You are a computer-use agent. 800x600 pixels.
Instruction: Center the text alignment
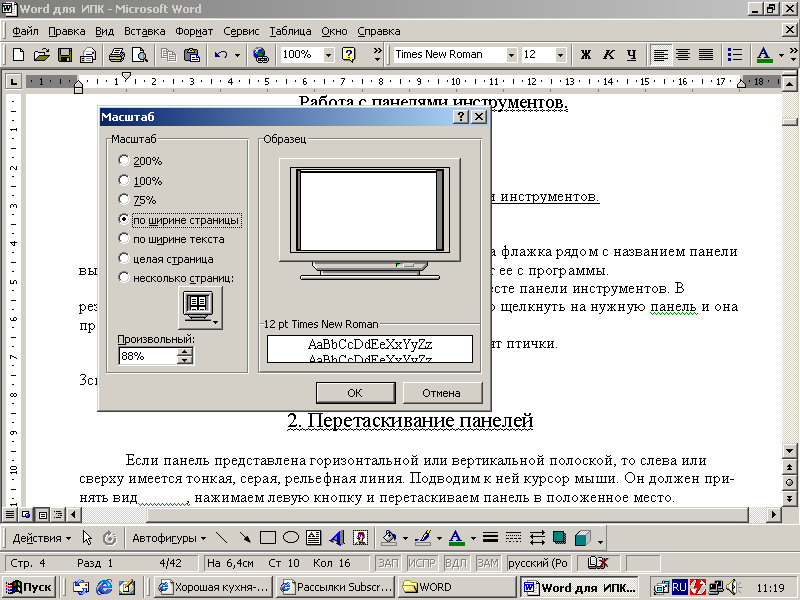683,55
